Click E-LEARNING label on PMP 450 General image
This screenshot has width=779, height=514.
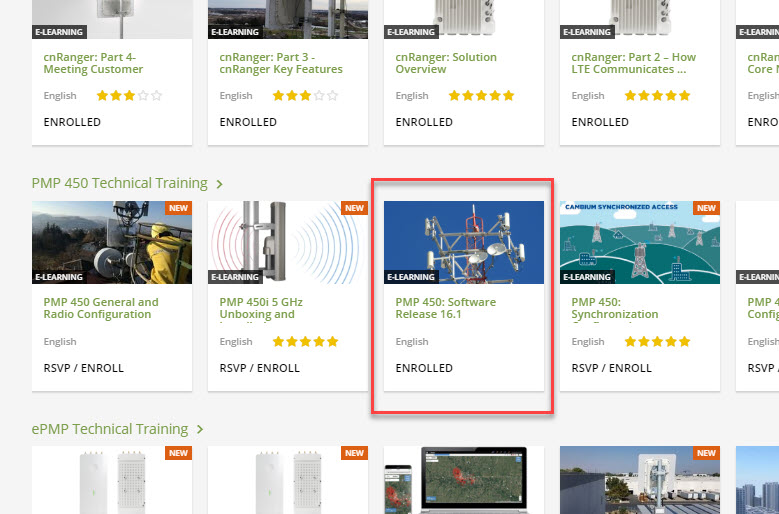59,277
